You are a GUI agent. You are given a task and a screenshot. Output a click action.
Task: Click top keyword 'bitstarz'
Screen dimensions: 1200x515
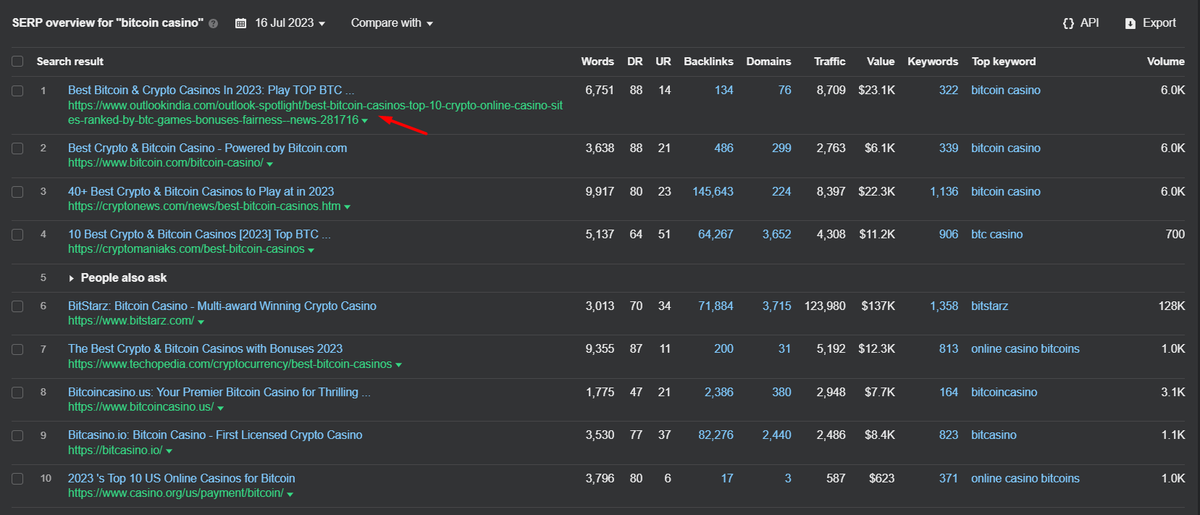click(x=991, y=306)
